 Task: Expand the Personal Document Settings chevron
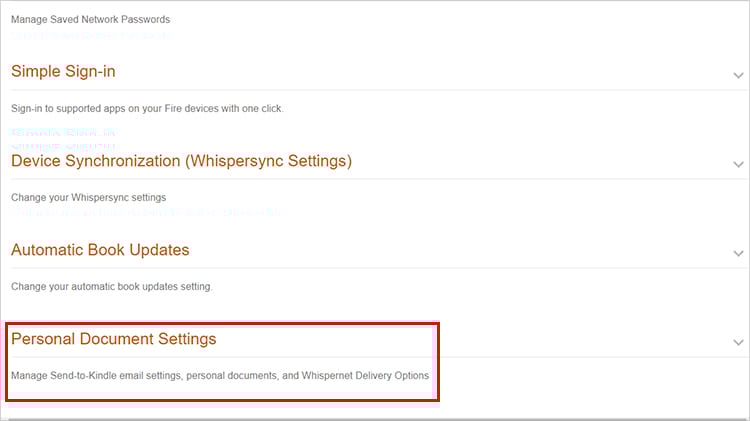[738, 342]
